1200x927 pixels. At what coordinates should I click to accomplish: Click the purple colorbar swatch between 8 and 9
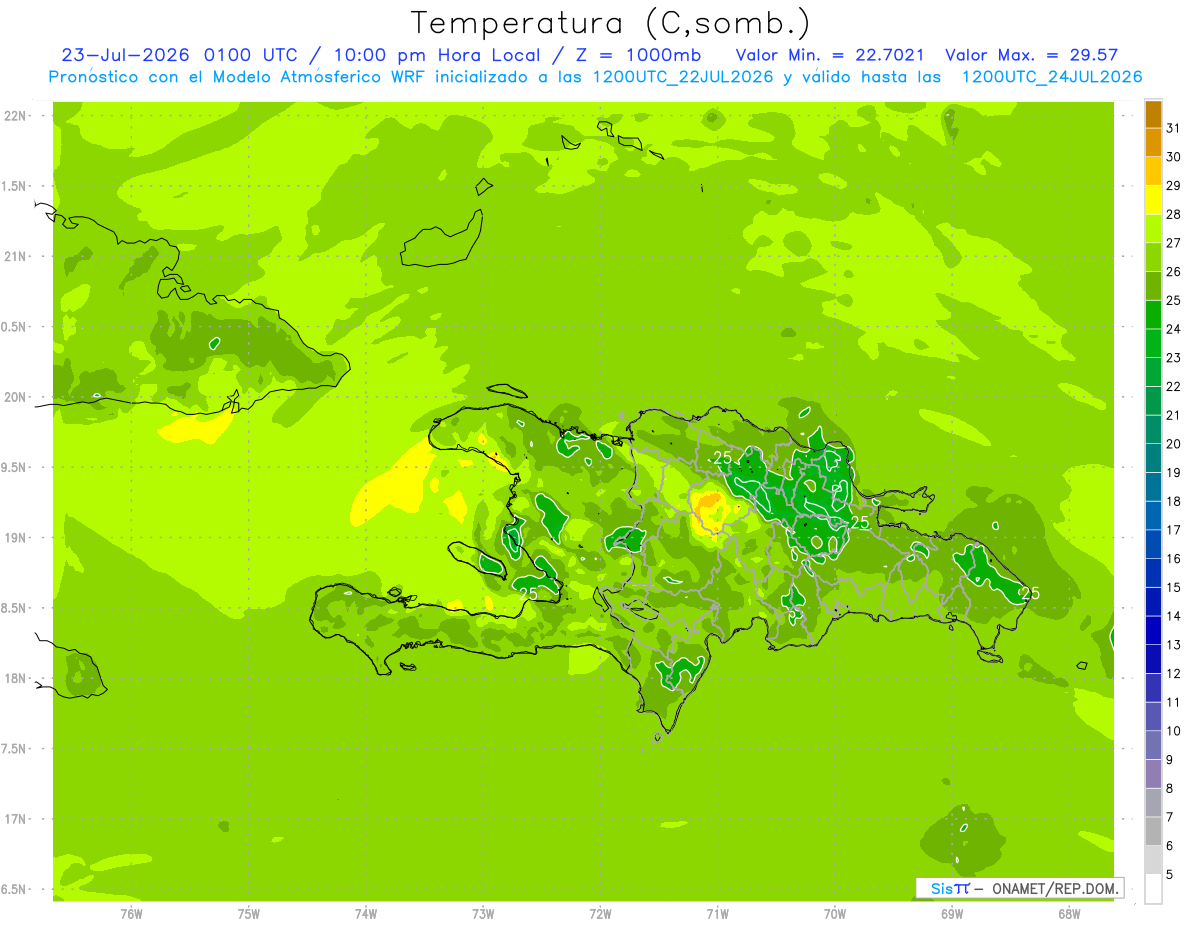(1153, 774)
